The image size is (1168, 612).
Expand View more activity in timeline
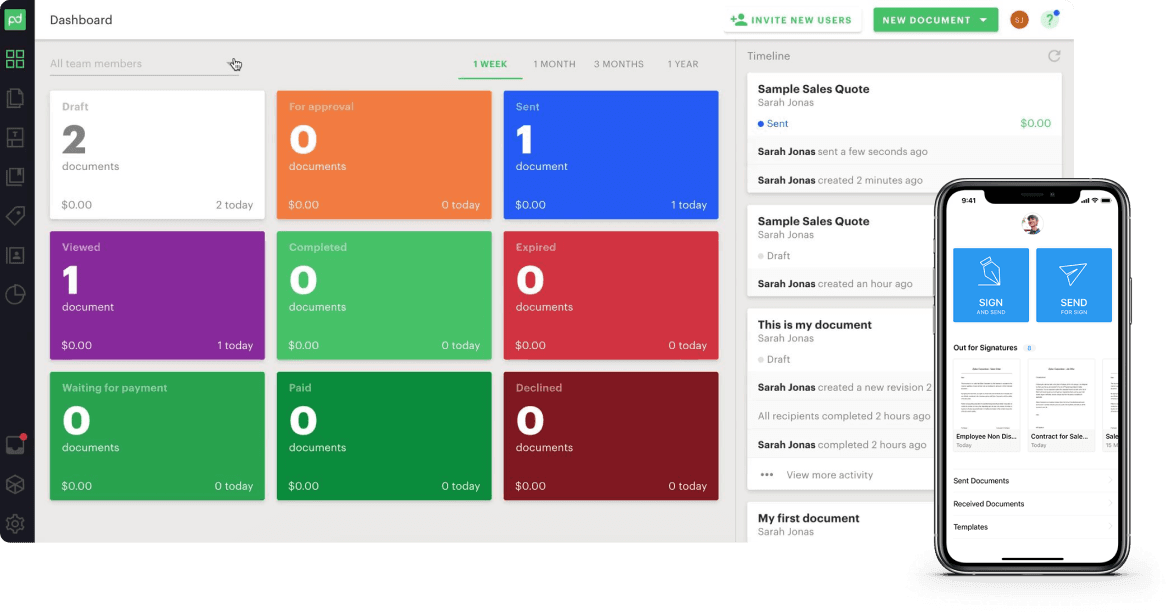pos(829,475)
